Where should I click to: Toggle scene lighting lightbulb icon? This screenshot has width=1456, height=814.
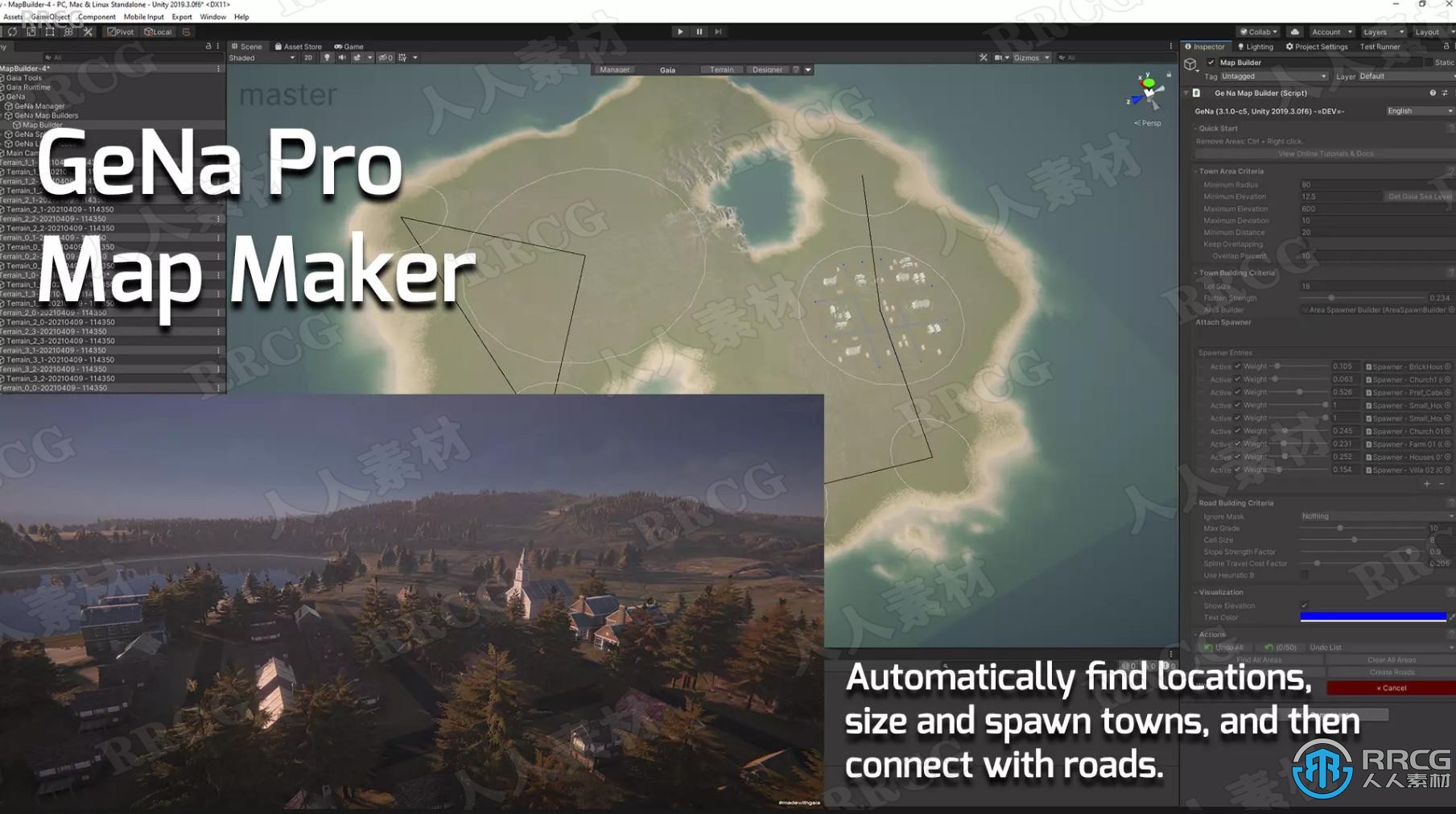tap(327, 58)
